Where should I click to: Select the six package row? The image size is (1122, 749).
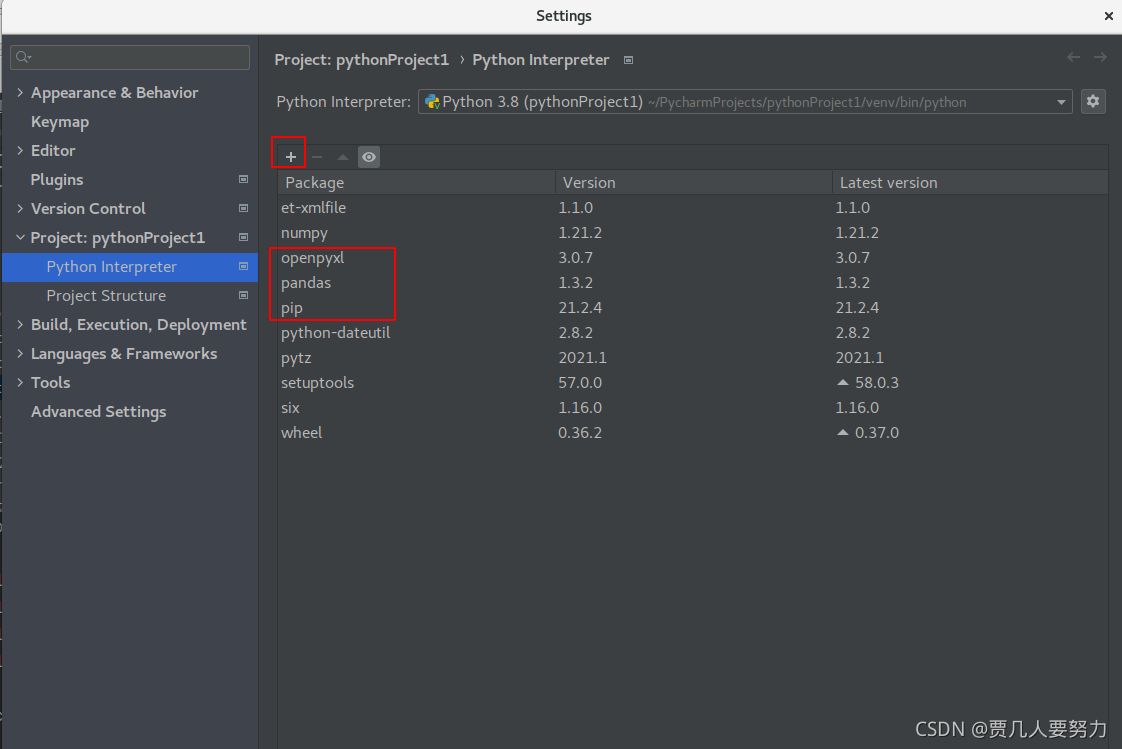[693, 408]
